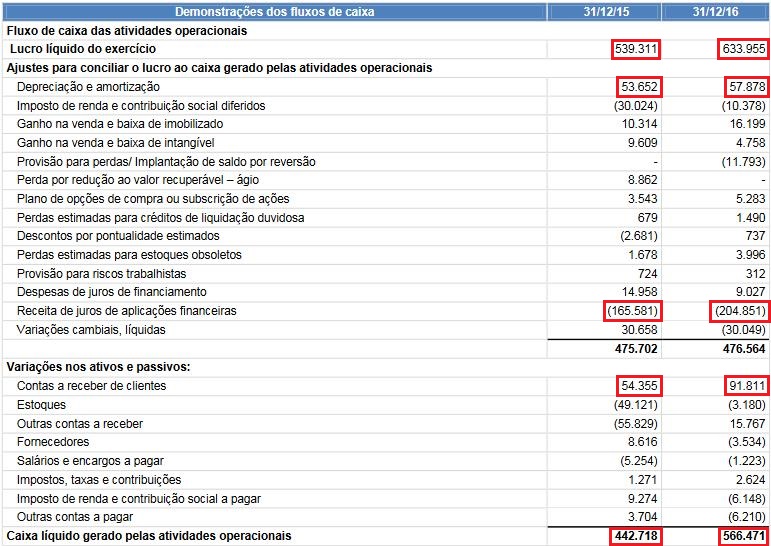Select the subtotal 476.564
The height and width of the screenshot is (546, 771).
coord(744,349)
